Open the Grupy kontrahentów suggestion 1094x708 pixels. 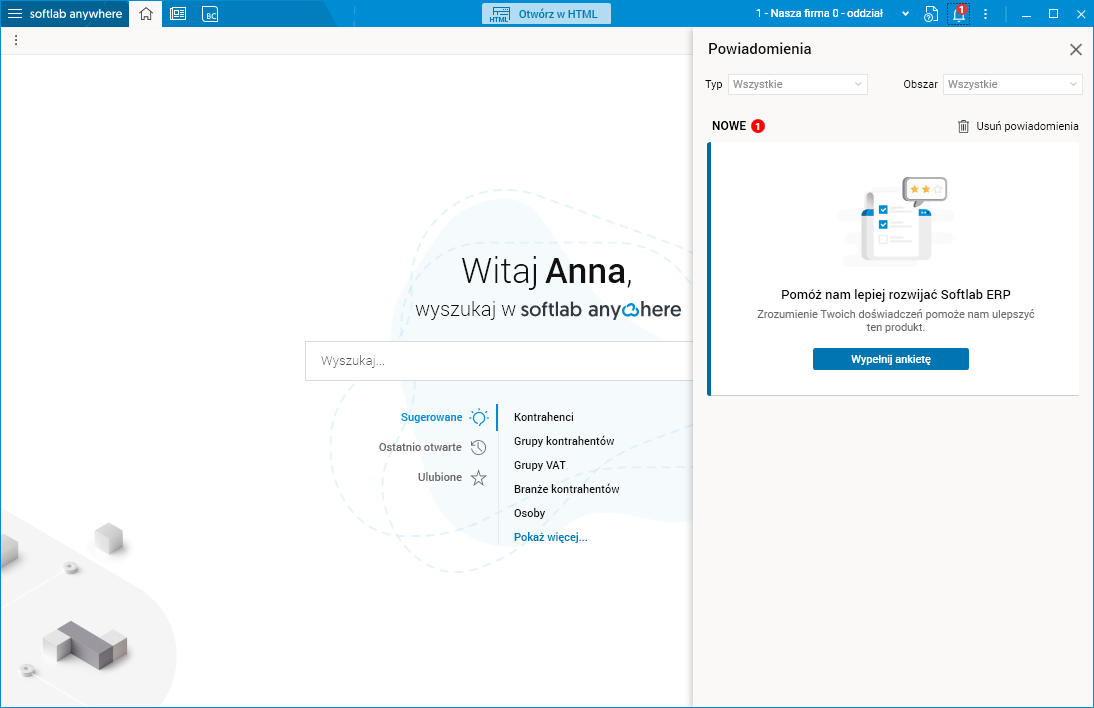pos(564,441)
